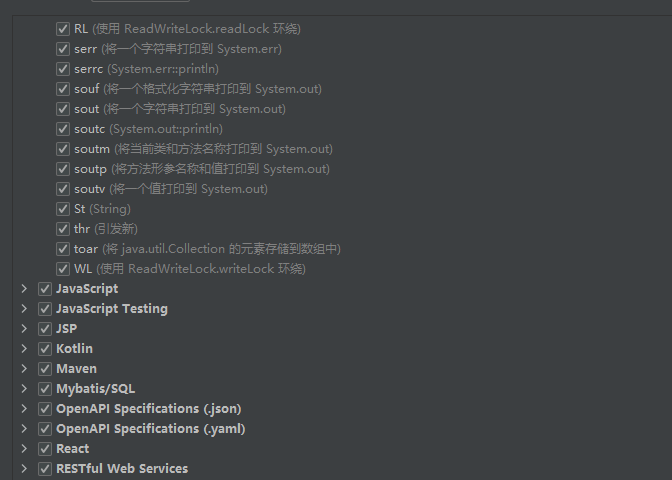
Task: Uncheck the React group checkbox
Action: [45, 449]
